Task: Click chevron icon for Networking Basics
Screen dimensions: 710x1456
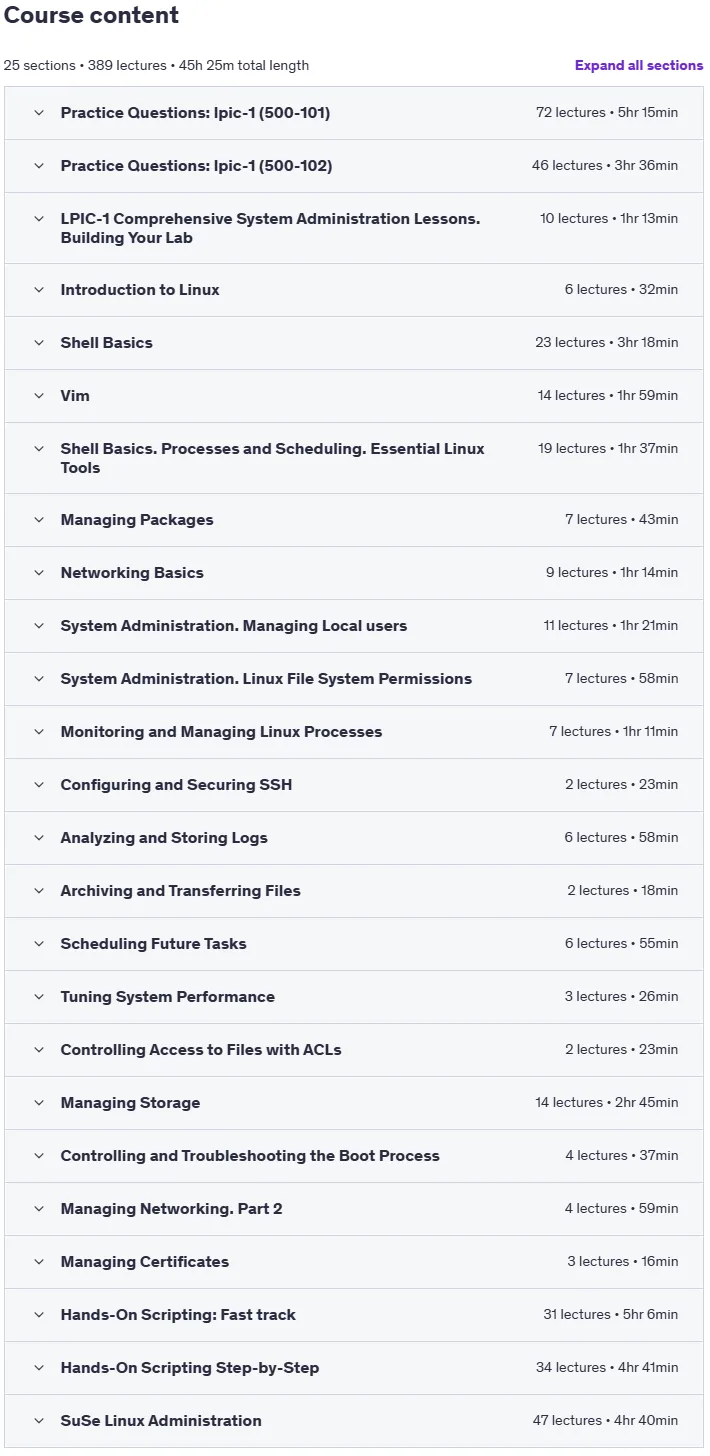Action: [39, 573]
